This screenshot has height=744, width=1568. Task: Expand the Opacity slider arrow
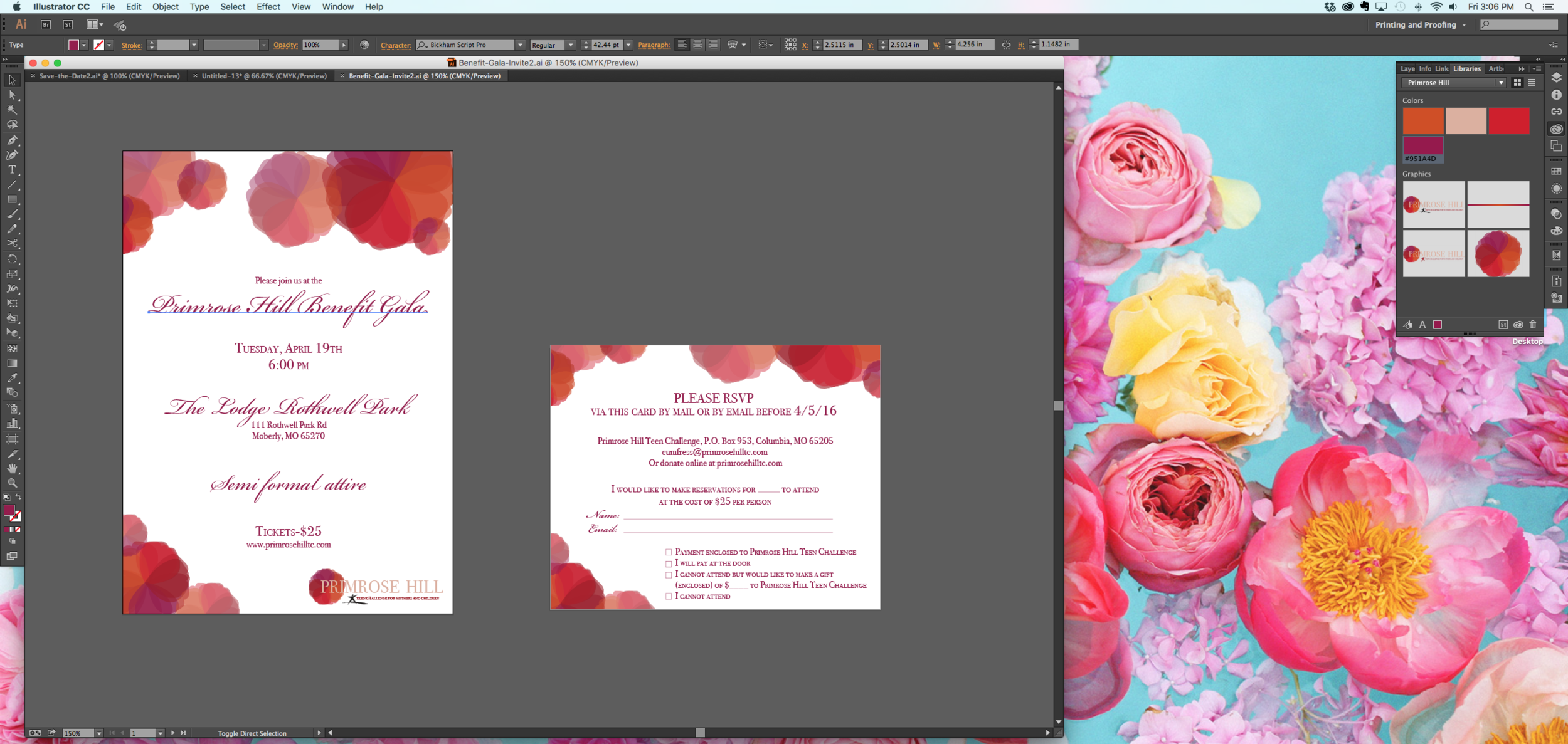point(344,45)
